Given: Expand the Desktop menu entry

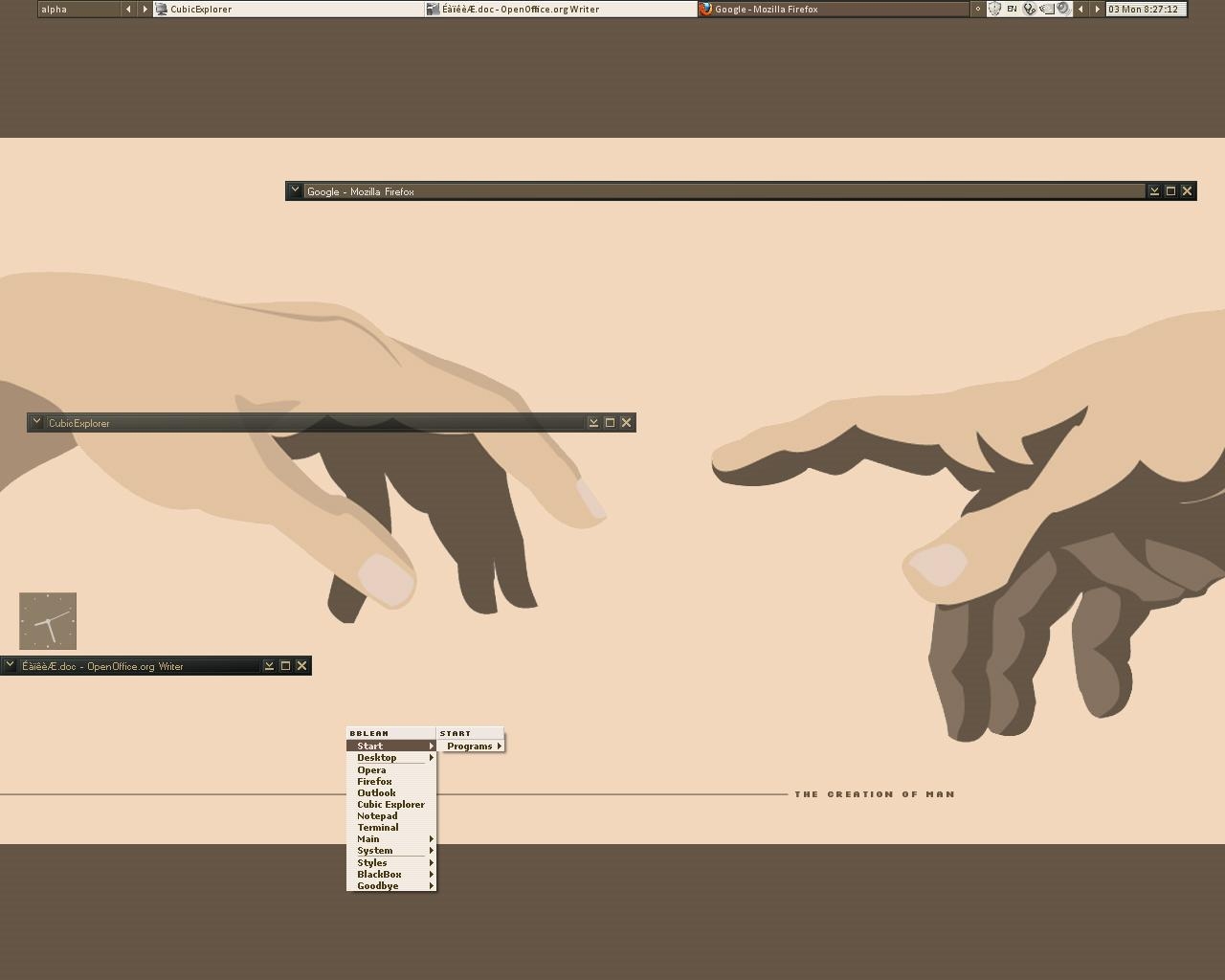Looking at the screenshot, I should coord(391,757).
